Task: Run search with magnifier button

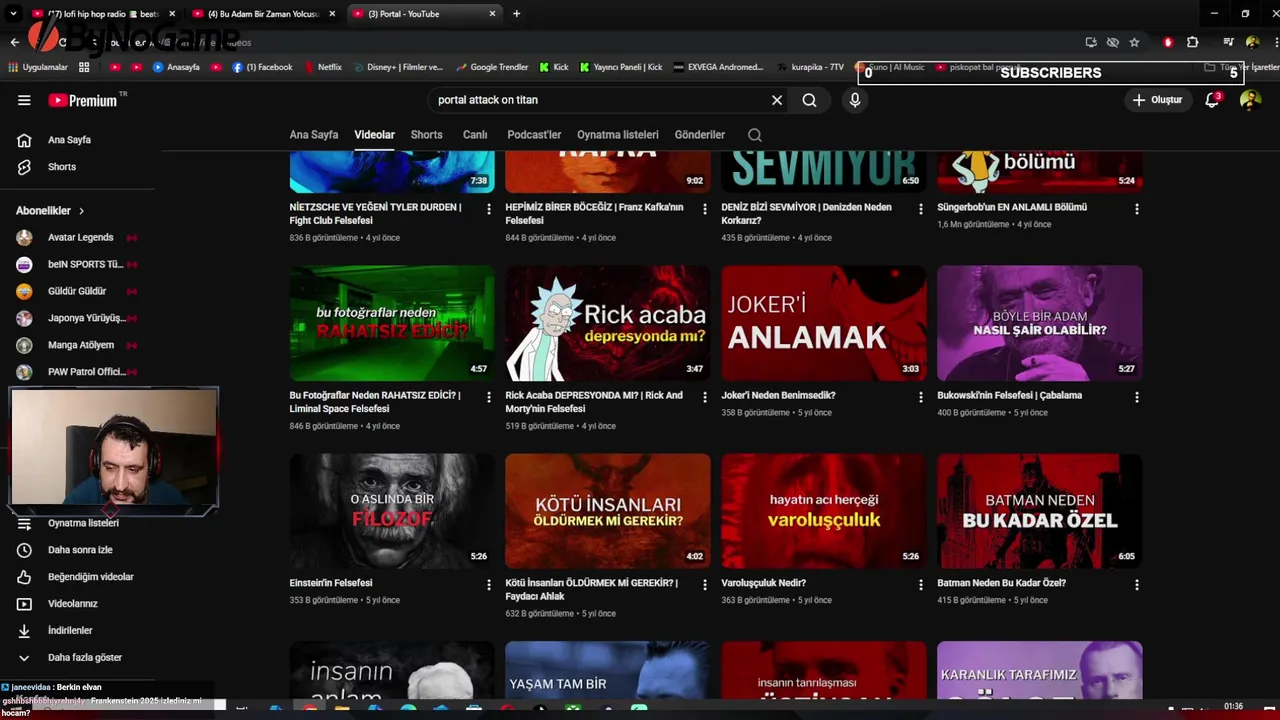Action: (809, 100)
